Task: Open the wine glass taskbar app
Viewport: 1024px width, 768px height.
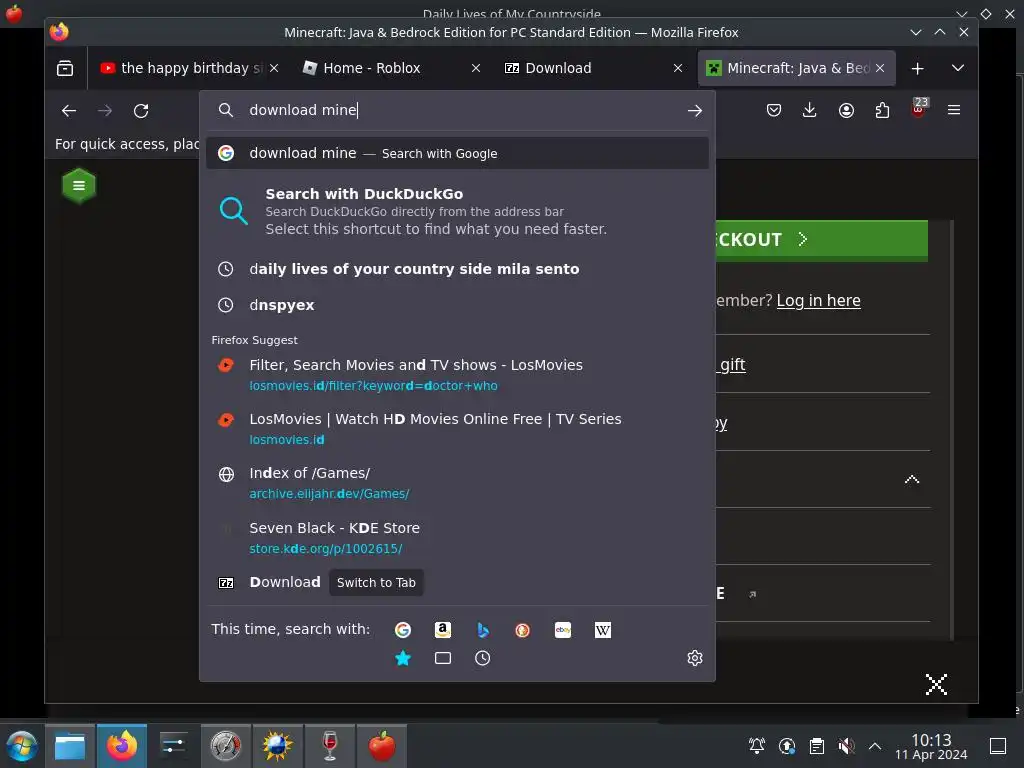Action: (x=330, y=746)
